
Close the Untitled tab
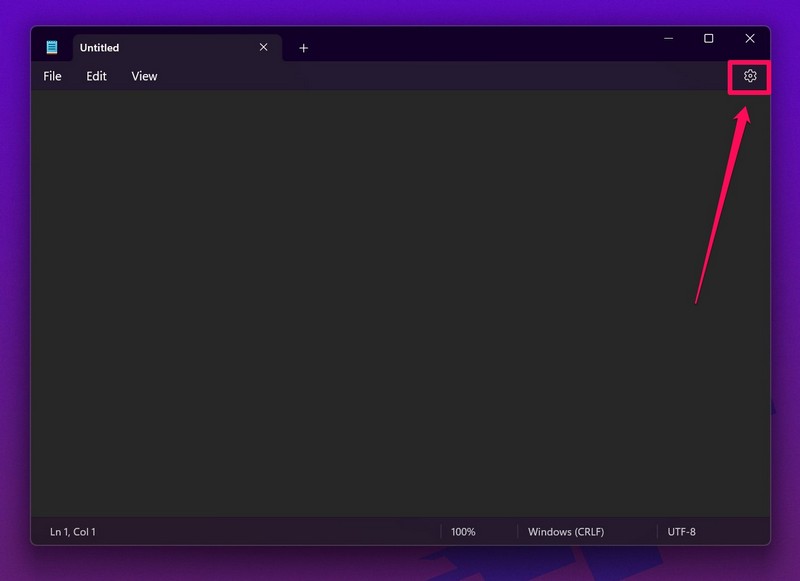click(263, 47)
